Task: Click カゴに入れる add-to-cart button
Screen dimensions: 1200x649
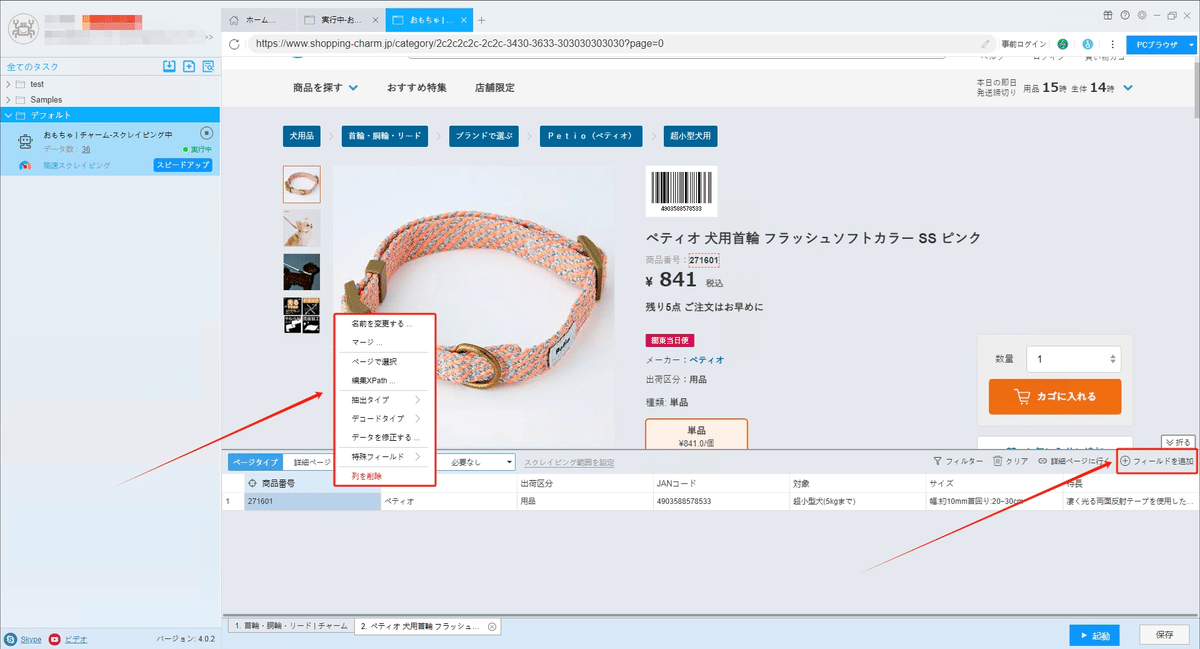Action: tap(1054, 396)
